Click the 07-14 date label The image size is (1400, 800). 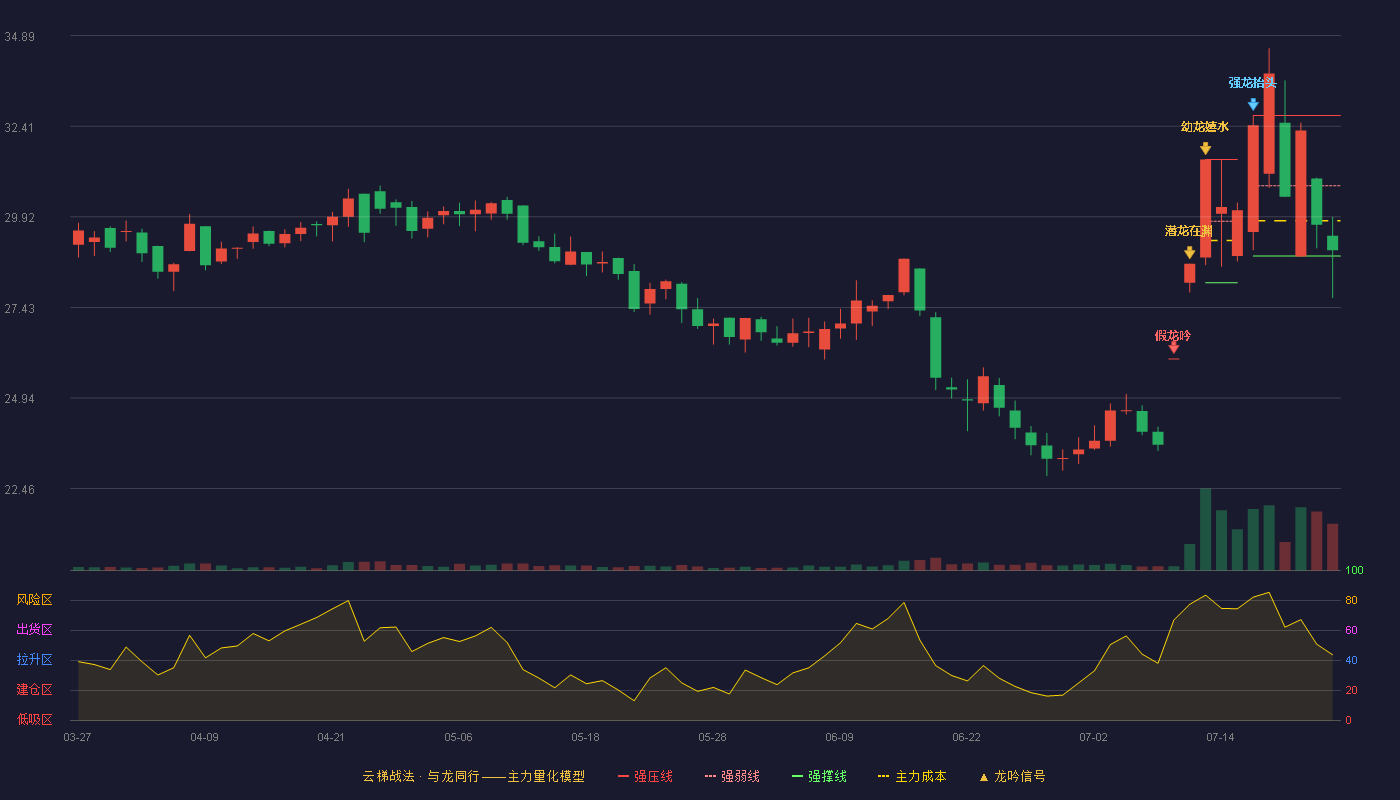point(1220,737)
